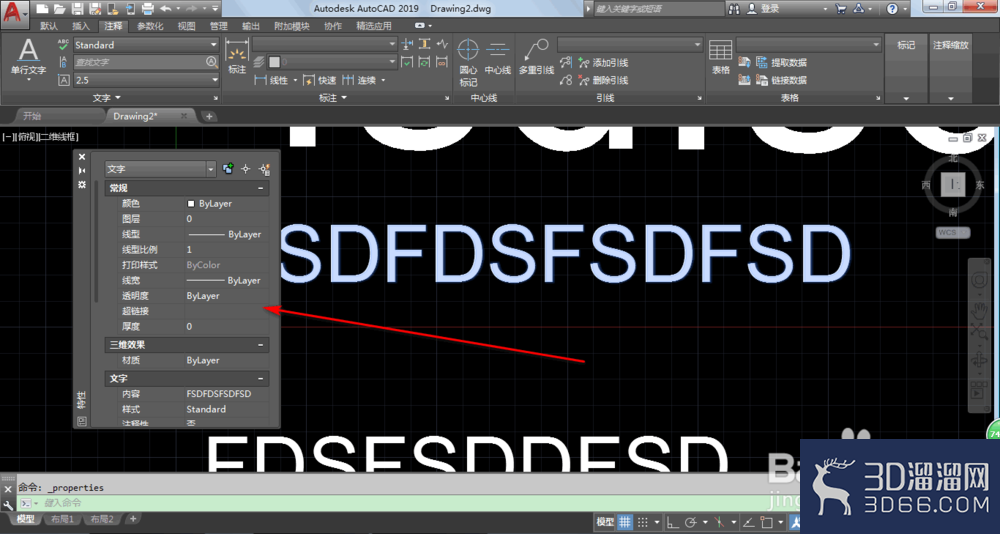Viewport: 1000px width, 534px height.
Task: Click the Link Data (链接数据) tool
Action: tap(781, 80)
